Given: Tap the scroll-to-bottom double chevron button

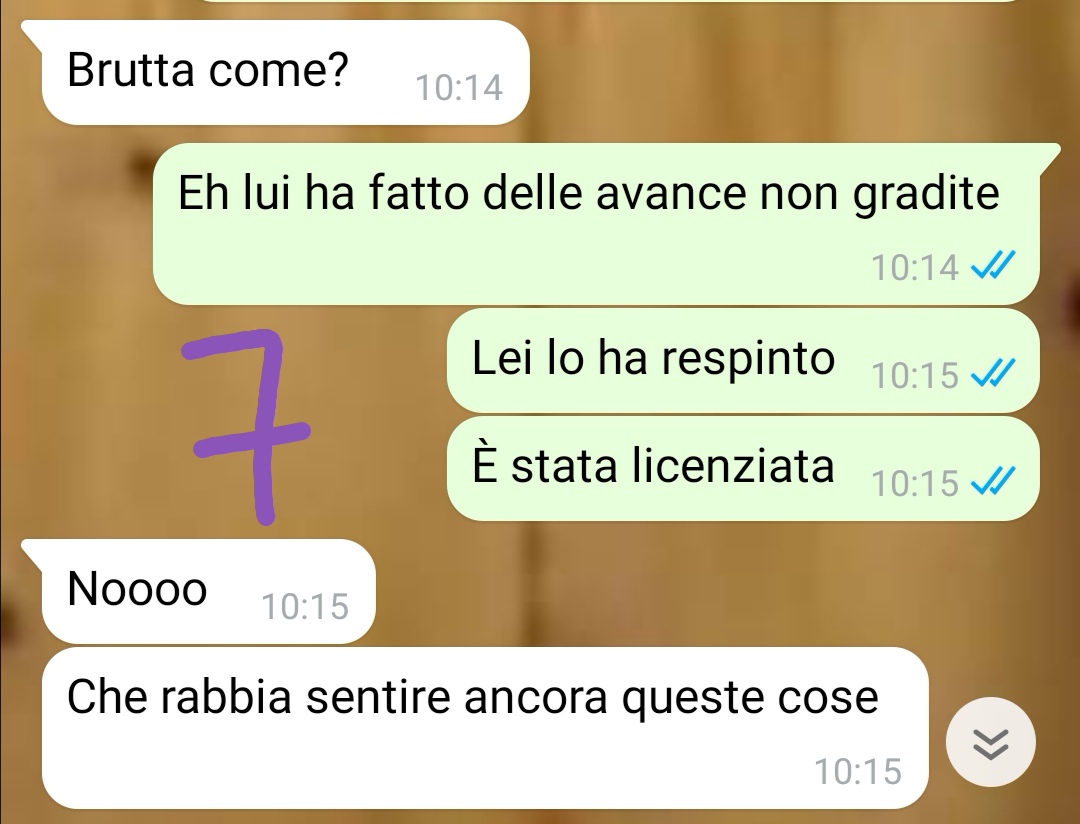Looking at the screenshot, I should pos(990,742).
